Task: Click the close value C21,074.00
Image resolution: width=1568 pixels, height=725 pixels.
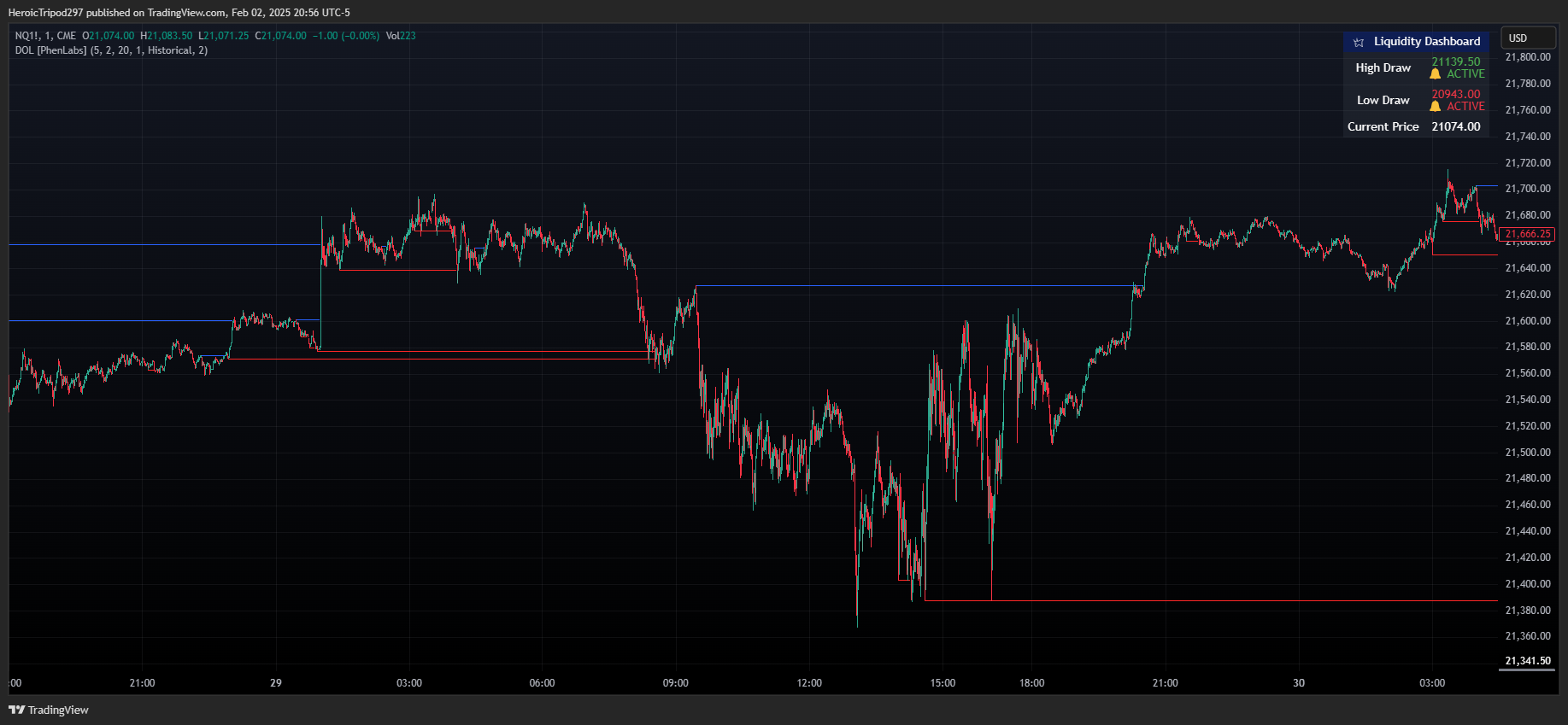Action: tap(281, 36)
